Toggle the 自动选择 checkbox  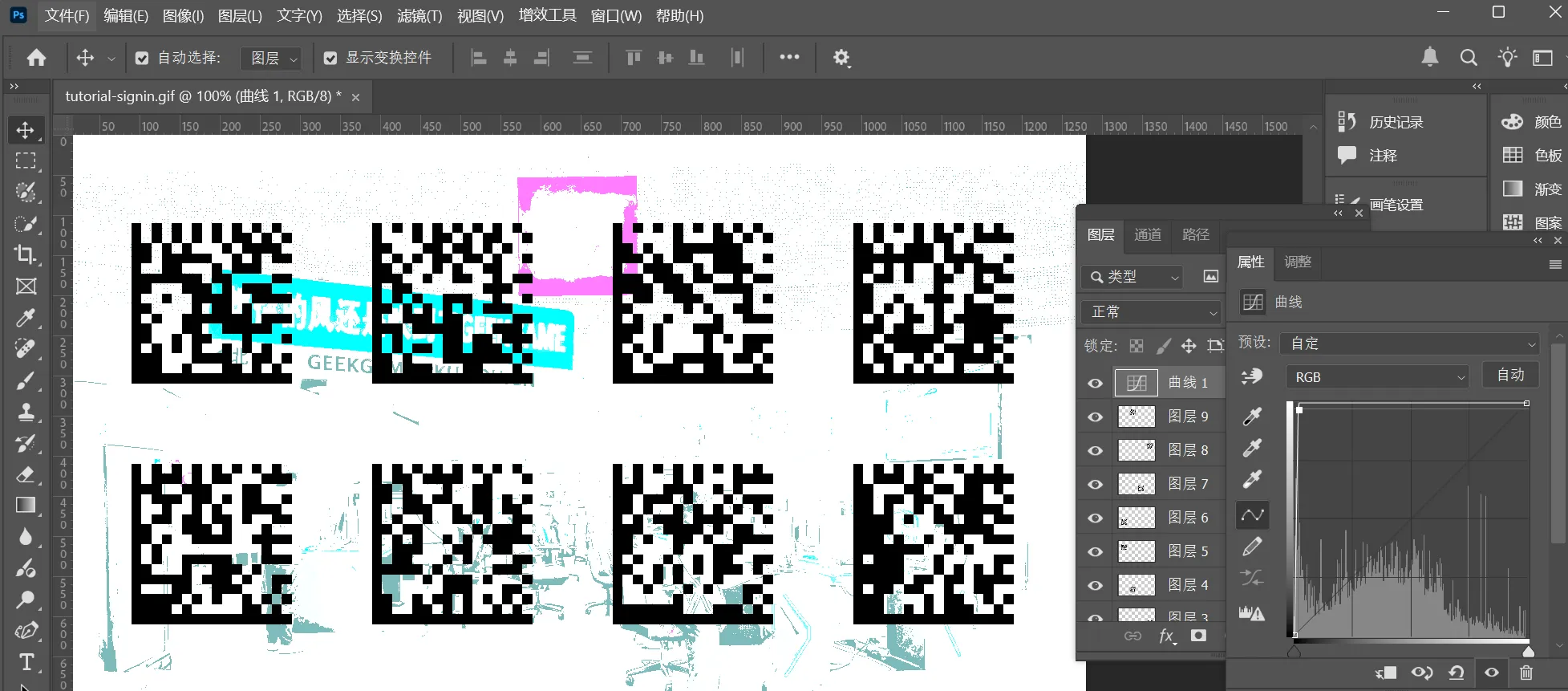pos(142,58)
